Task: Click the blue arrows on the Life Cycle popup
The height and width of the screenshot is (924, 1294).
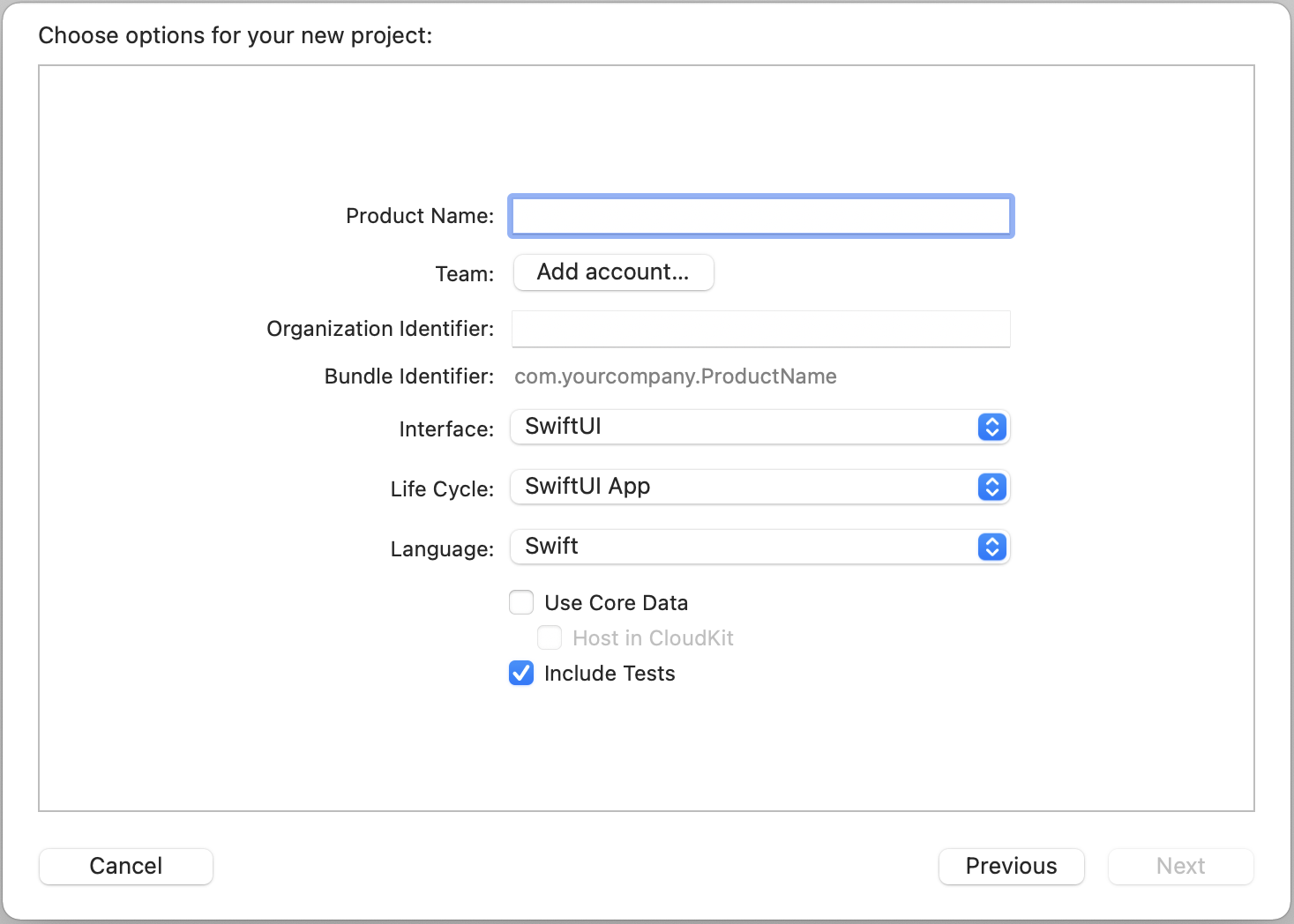Action: pyautogui.click(x=992, y=488)
